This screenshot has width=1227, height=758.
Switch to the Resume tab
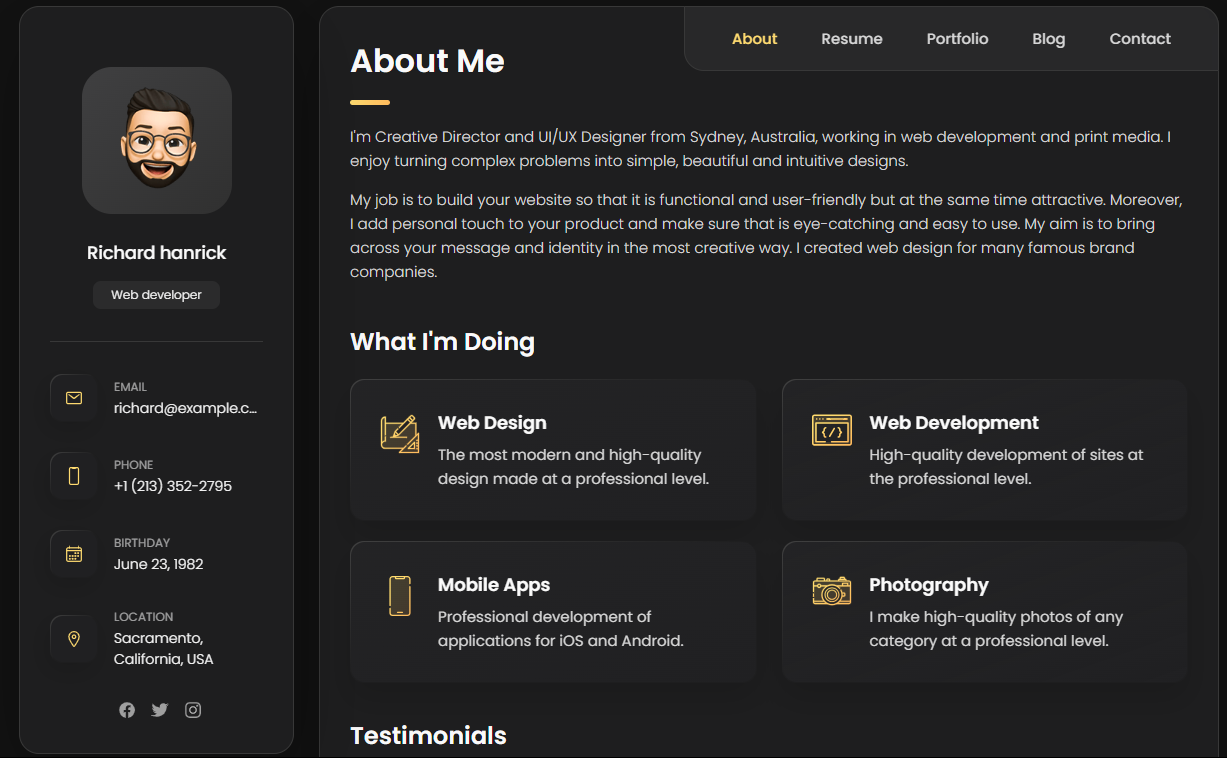[852, 39]
